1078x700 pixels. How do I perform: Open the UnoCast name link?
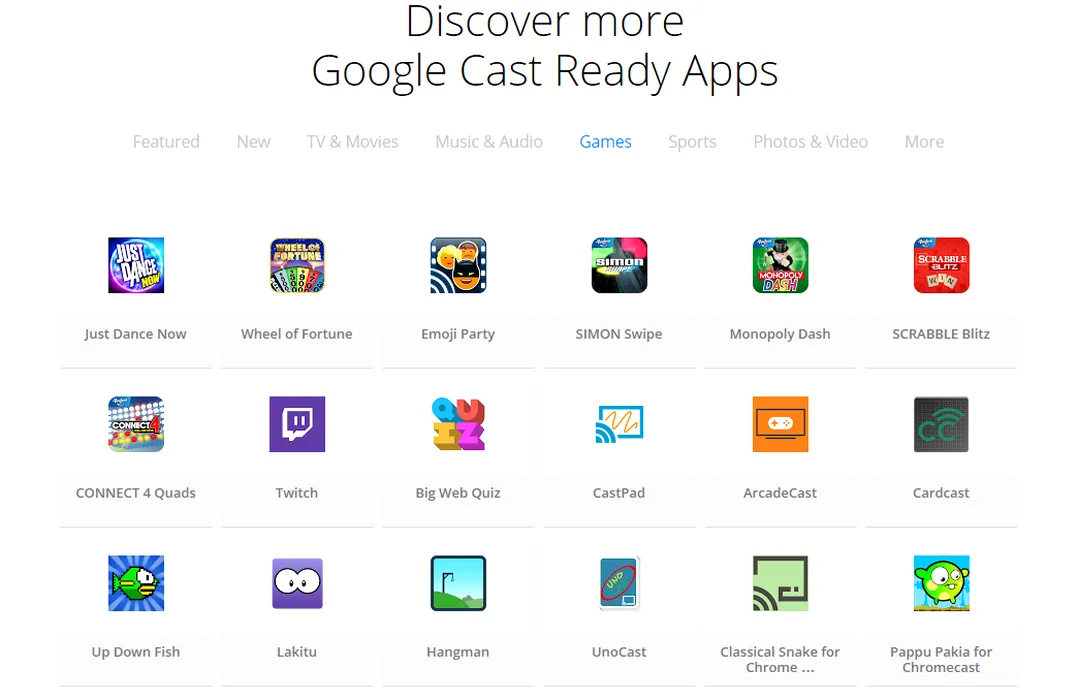click(x=619, y=652)
